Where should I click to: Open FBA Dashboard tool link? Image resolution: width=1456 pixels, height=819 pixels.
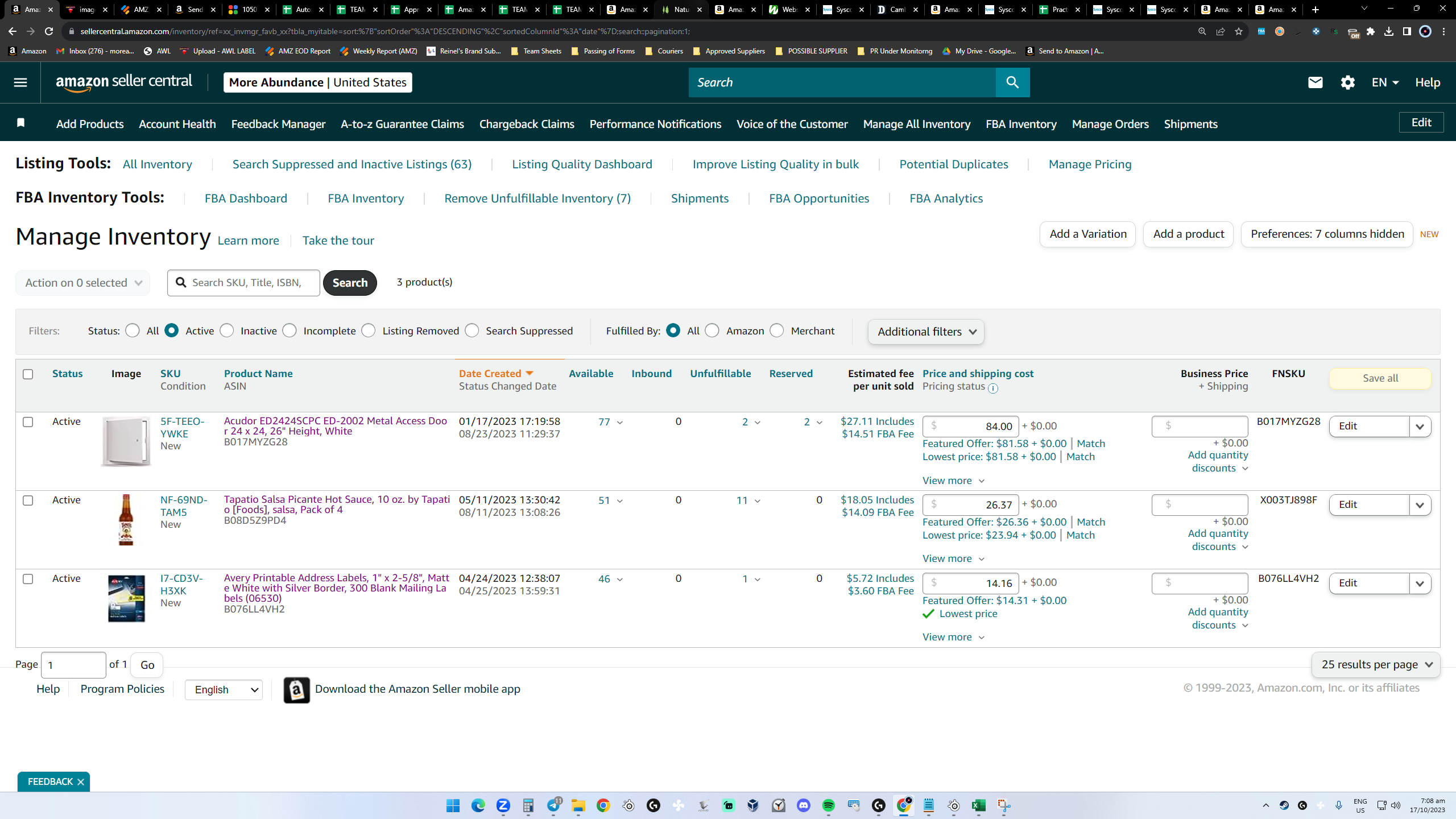[x=246, y=198]
